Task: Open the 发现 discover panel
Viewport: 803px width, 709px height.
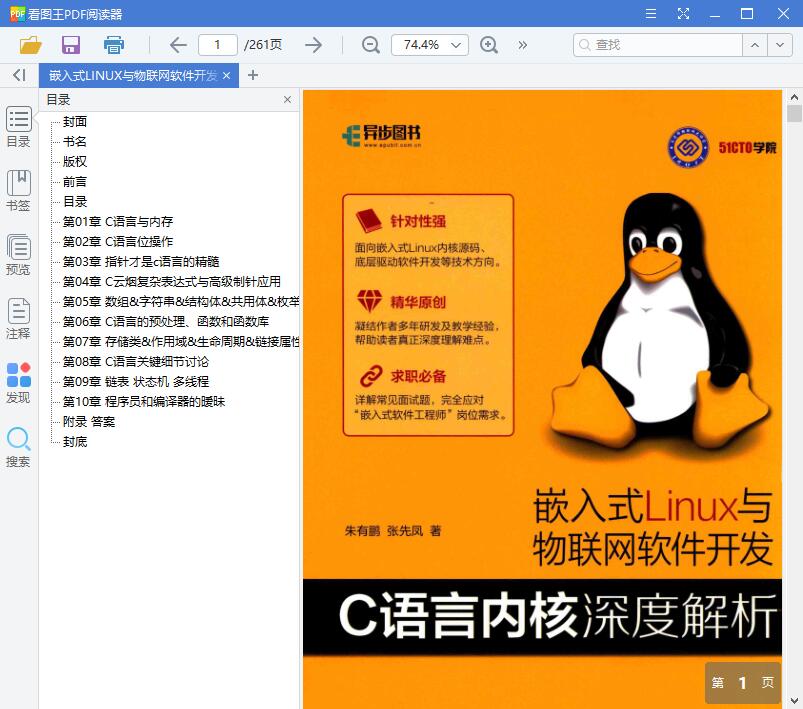Action: click(x=18, y=383)
